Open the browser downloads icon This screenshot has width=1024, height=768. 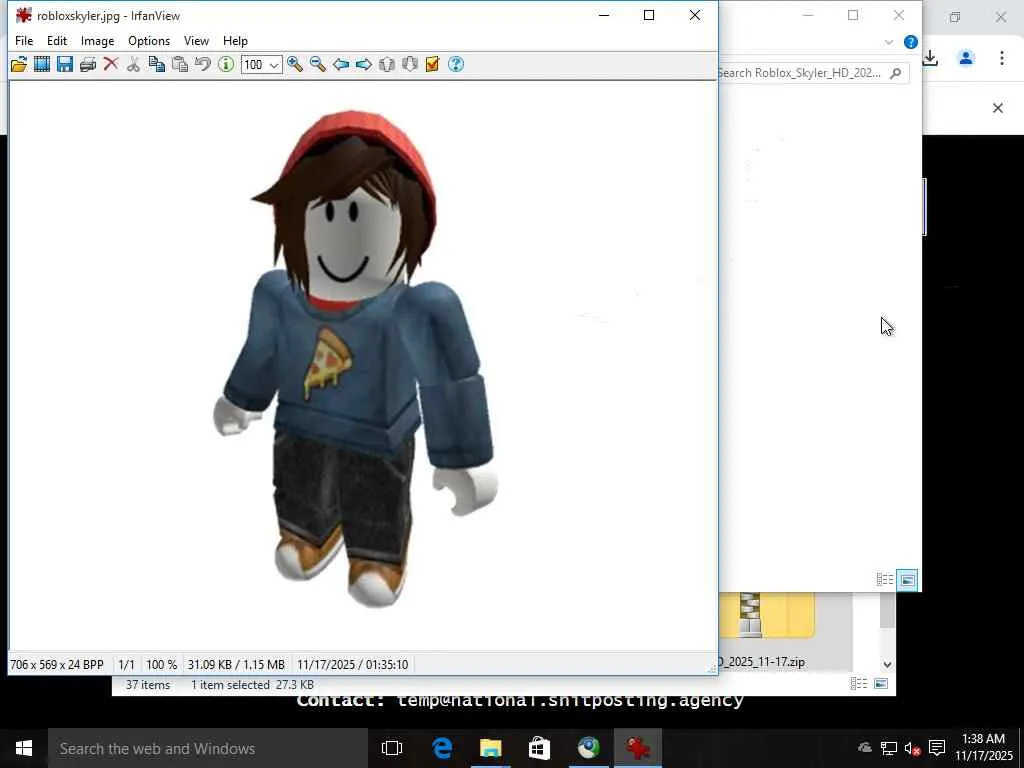[x=931, y=58]
